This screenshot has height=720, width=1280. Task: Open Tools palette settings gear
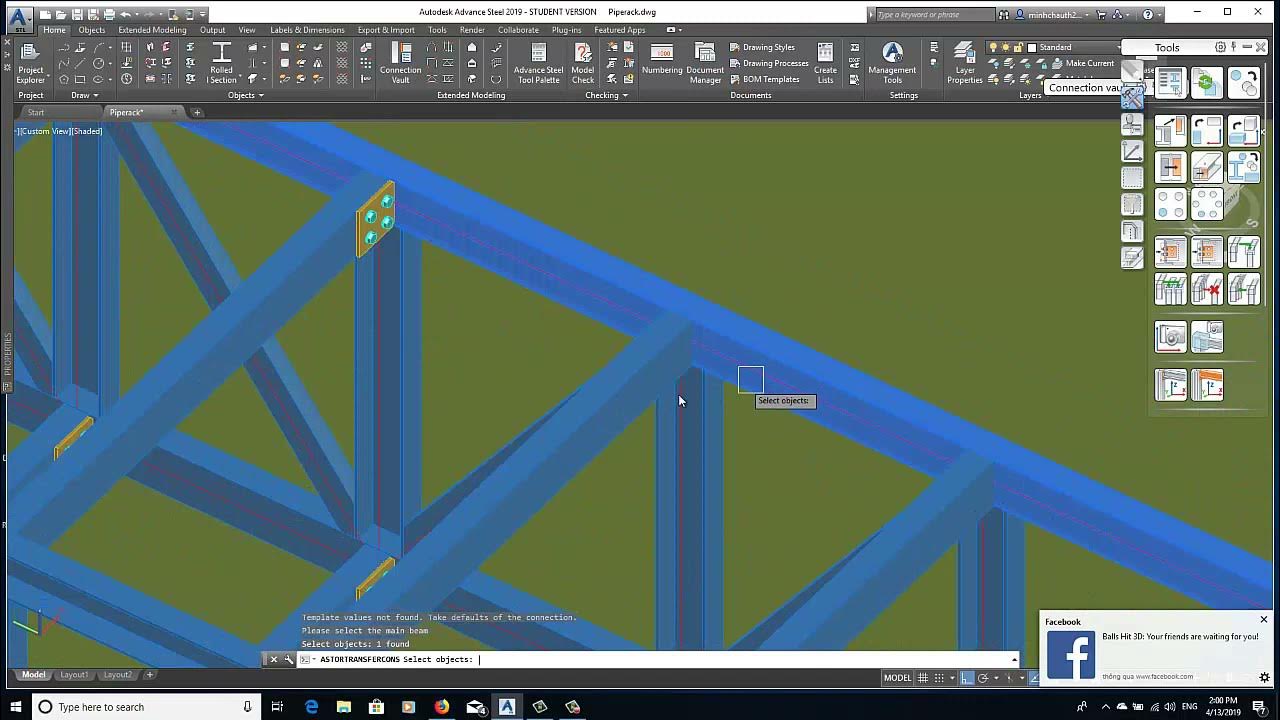click(x=1220, y=47)
